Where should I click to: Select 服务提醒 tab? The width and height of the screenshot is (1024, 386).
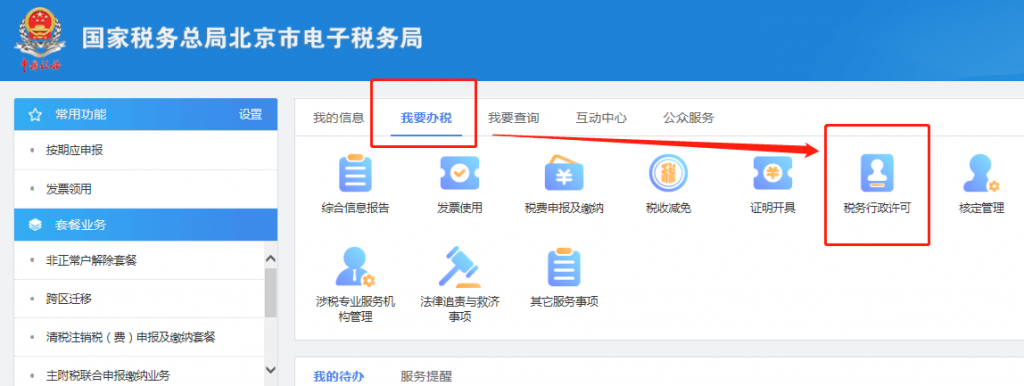pos(426,377)
